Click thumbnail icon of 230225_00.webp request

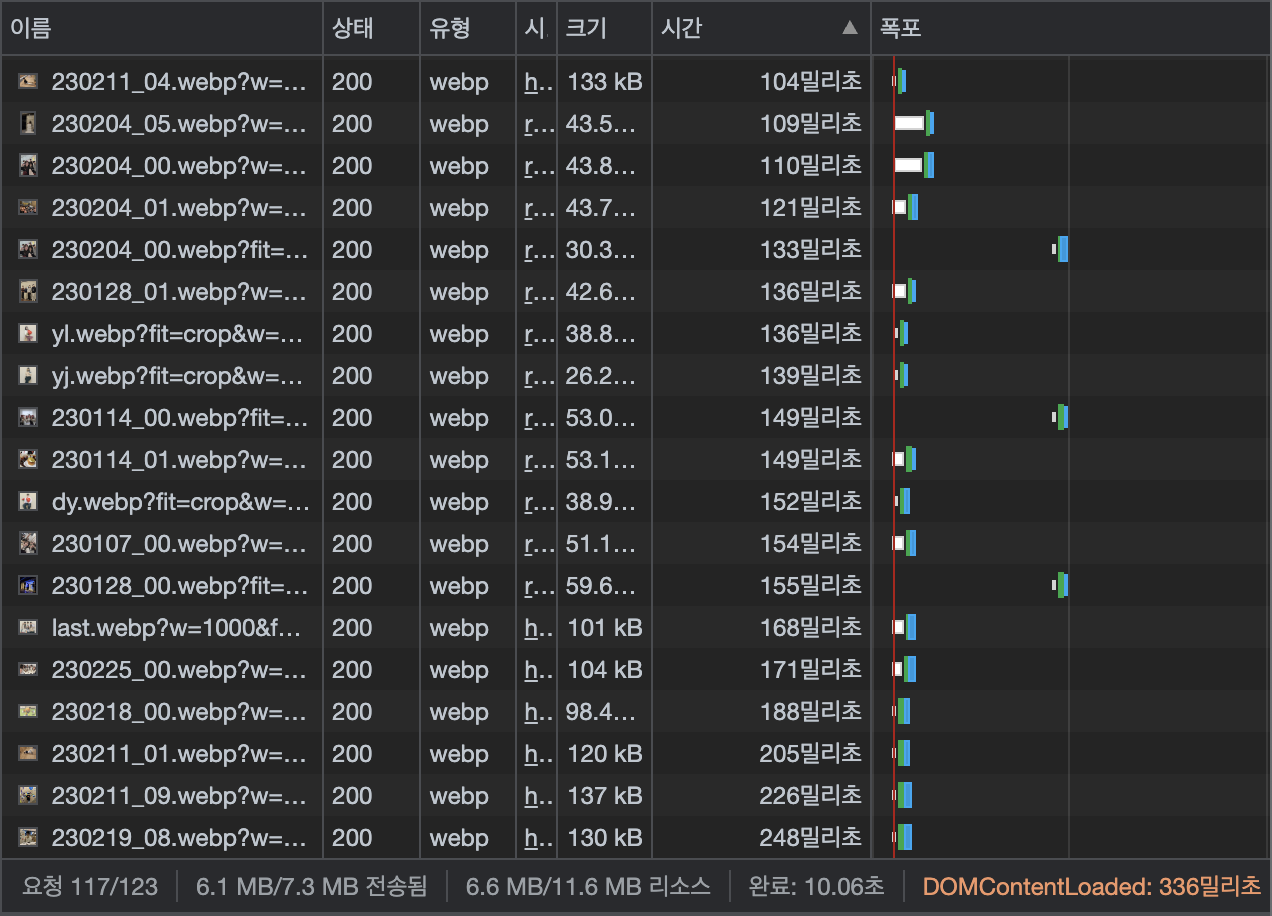(28, 670)
